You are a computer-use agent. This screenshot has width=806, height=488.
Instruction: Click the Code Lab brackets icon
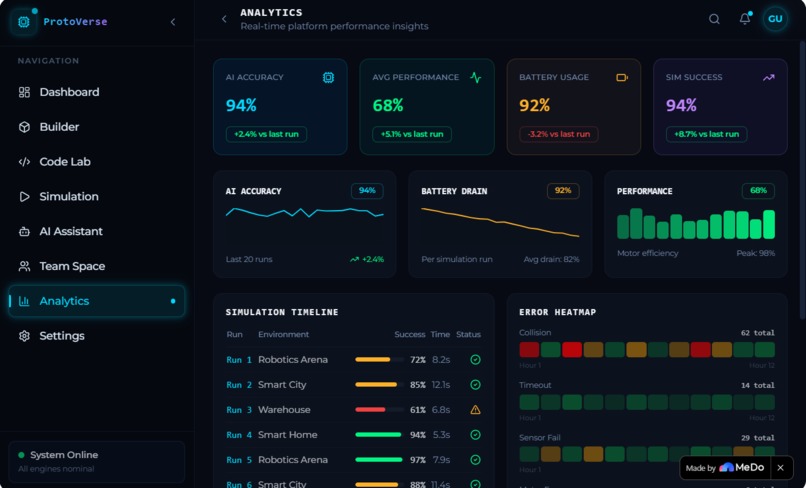24,161
